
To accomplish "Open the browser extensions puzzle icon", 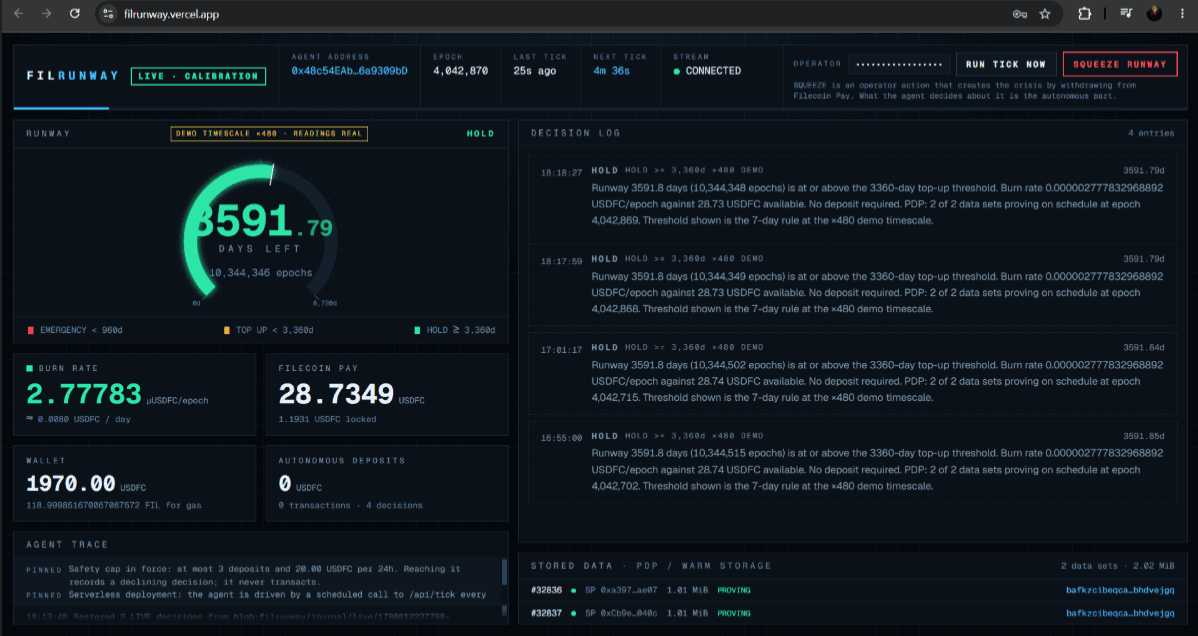I will click(x=1084, y=14).
